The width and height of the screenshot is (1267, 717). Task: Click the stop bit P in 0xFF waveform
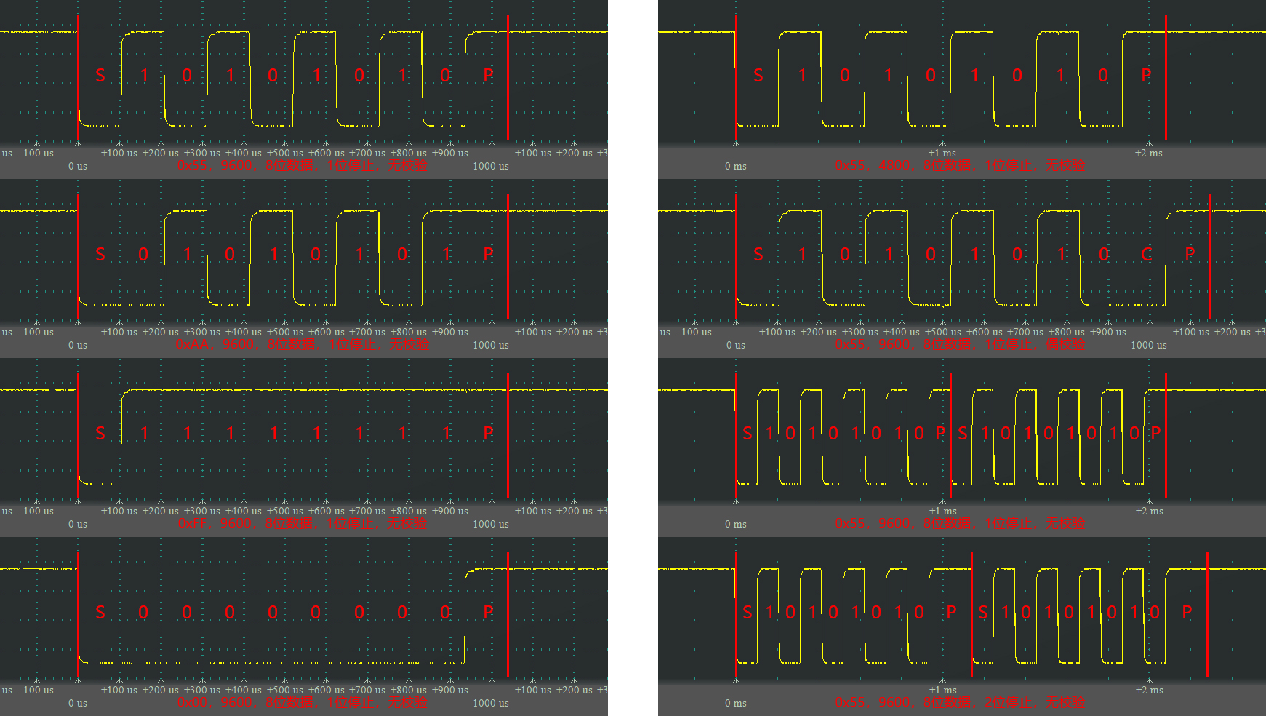488,433
